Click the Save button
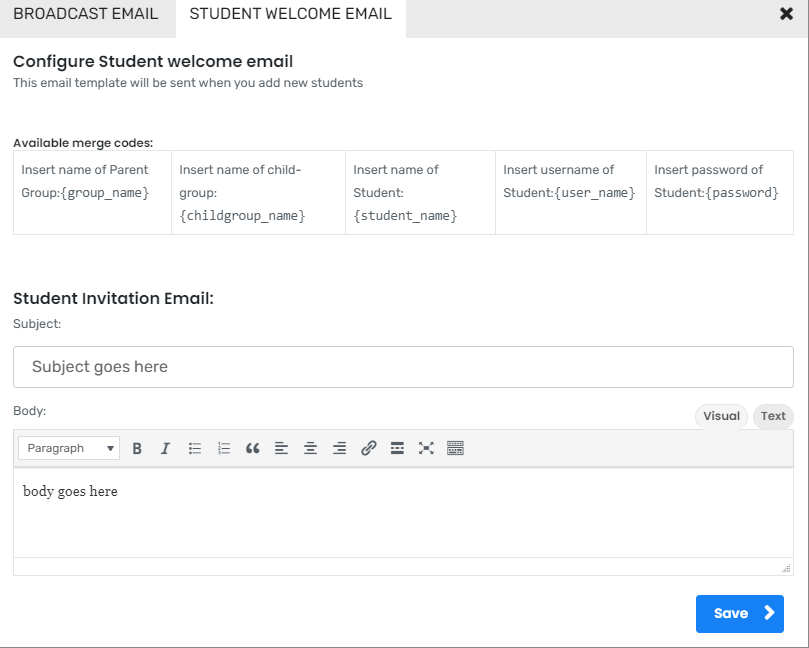 click(x=740, y=614)
